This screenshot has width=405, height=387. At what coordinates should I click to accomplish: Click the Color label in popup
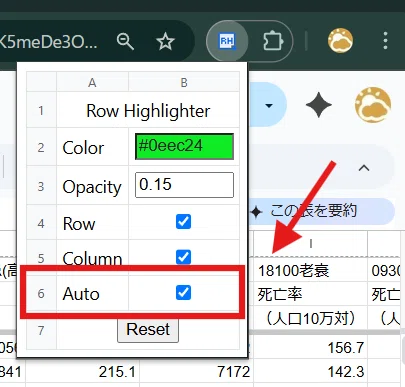pyautogui.click(x=83, y=148)
